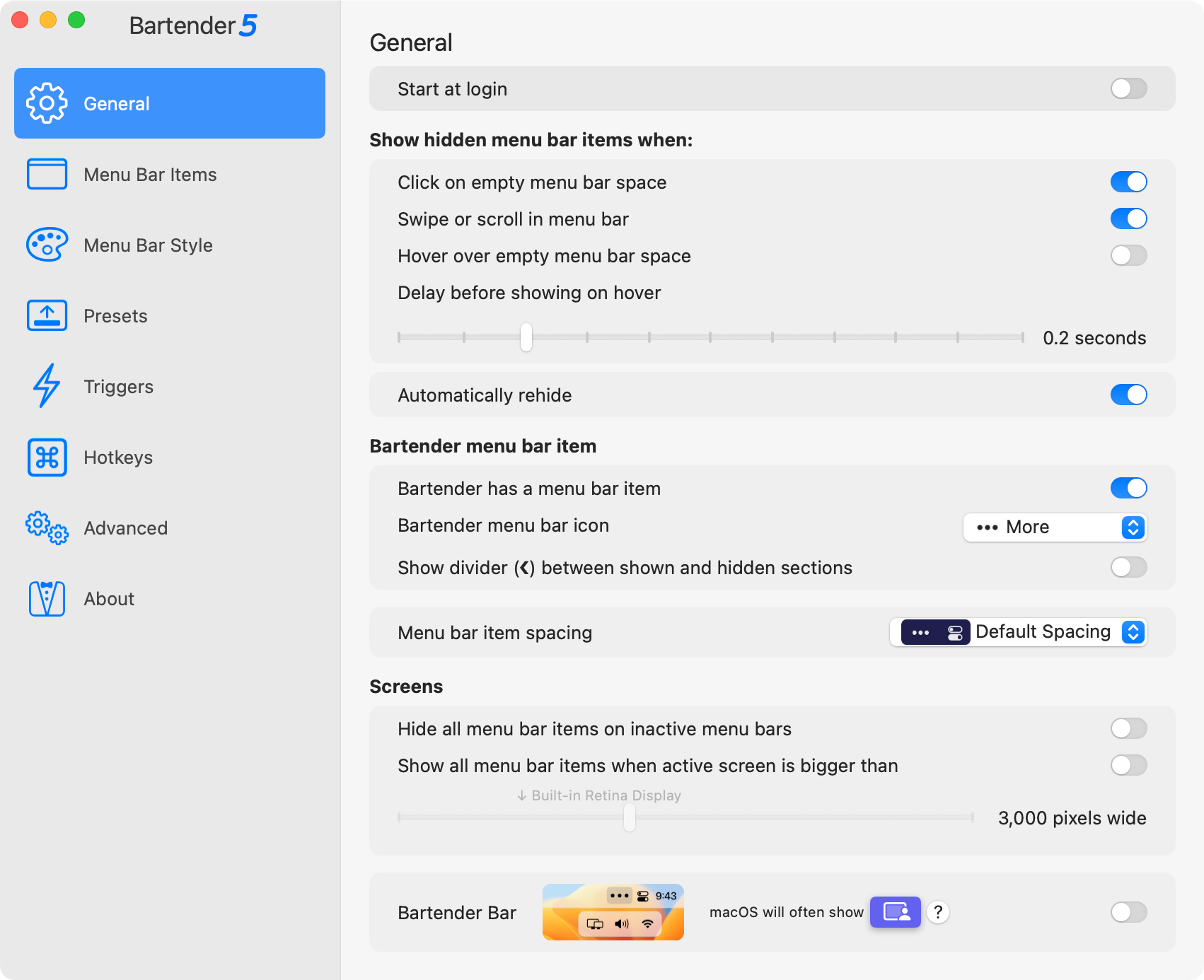Adjust the hover delay slider
1204x980 pixels.
(526, 338)
